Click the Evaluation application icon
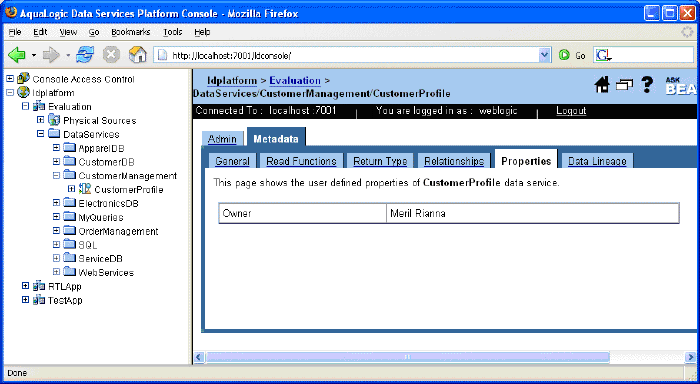The width and height of the screenshot is (700, 384). pyautogui.click(x=39, y=106)
